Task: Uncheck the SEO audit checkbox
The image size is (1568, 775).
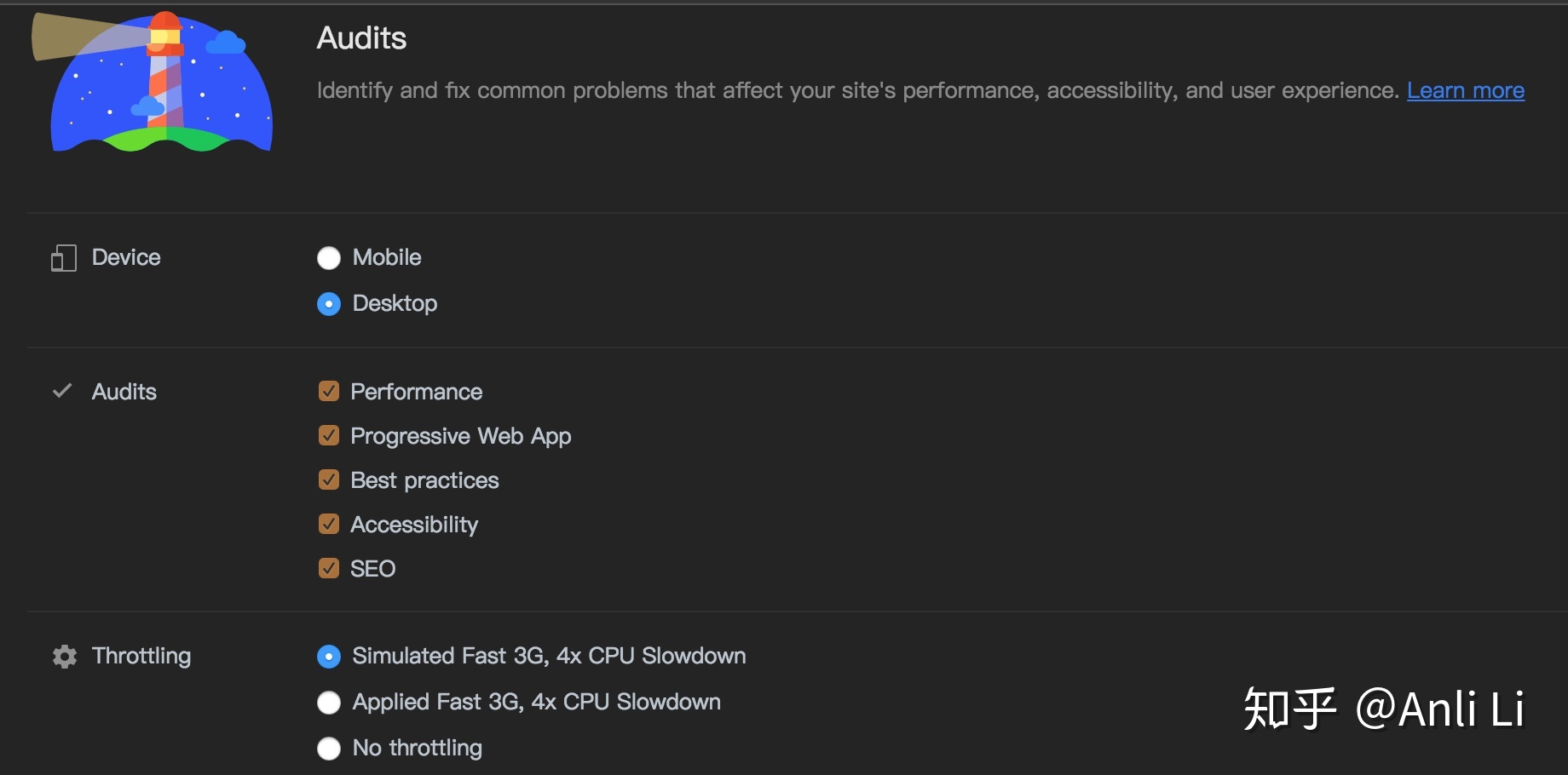Action: point(329,568)
